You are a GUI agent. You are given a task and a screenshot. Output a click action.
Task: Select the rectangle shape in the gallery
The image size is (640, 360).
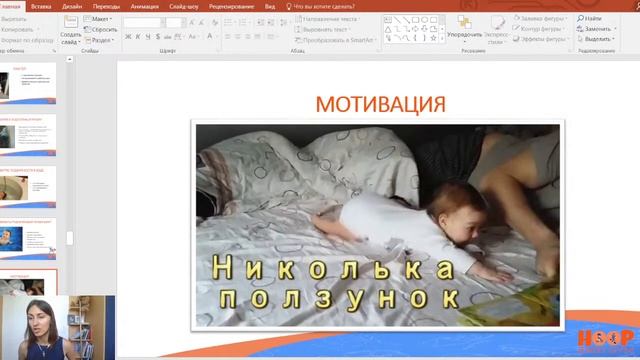pyautogui.click(x=415, y=20)
